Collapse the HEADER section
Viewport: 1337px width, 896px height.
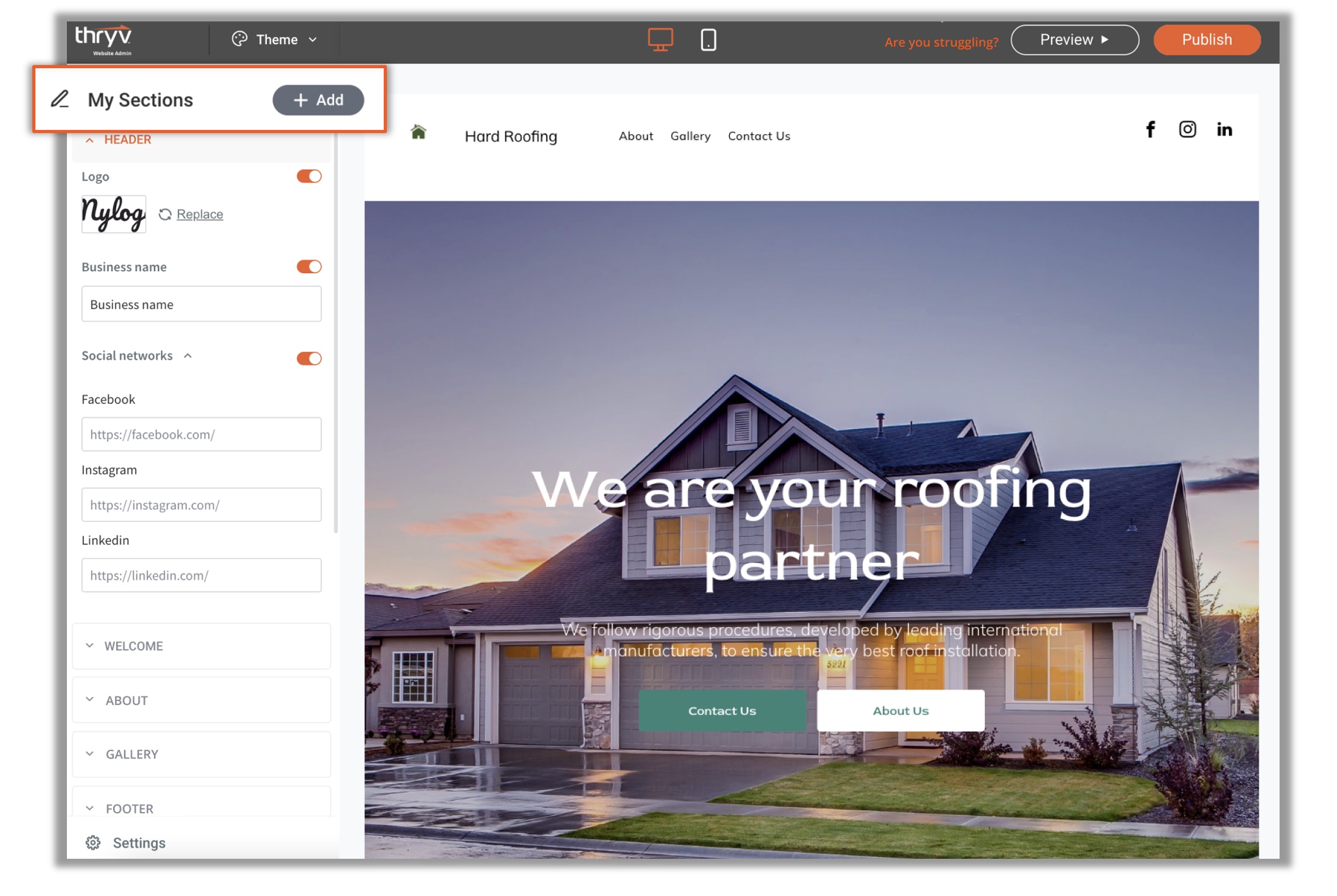(x=120, y=139)
